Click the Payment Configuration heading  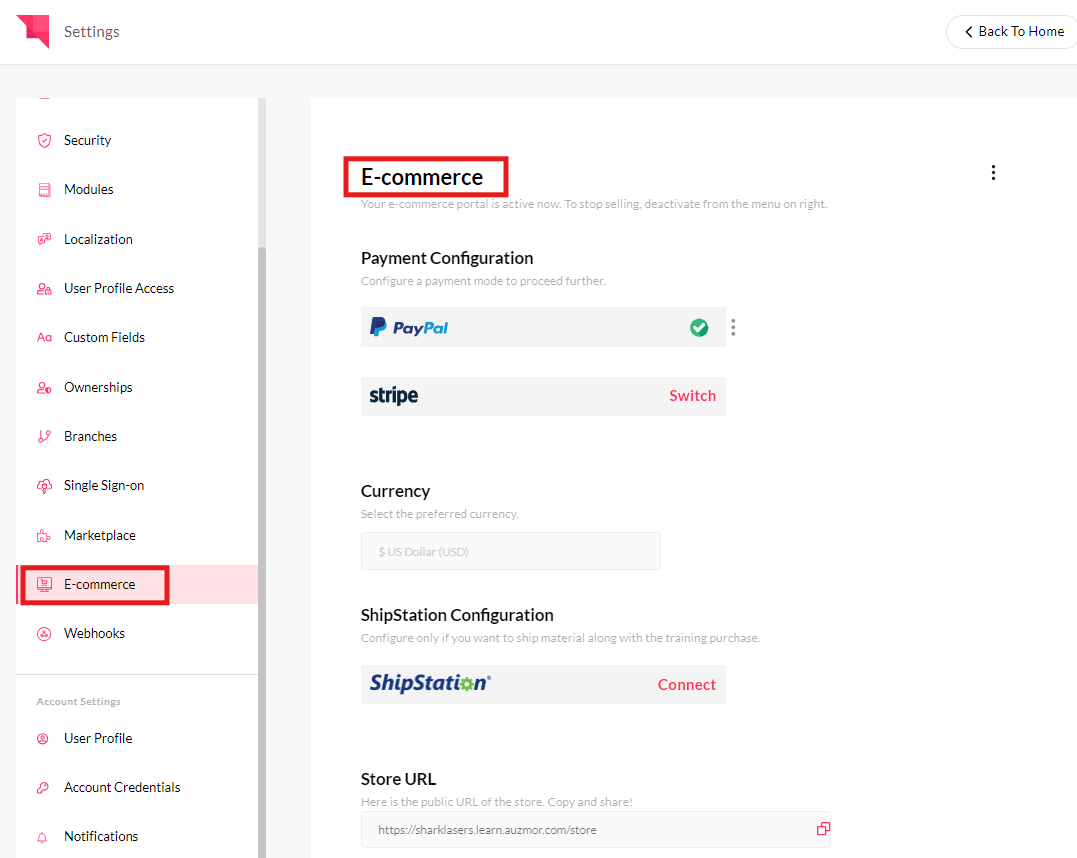pos(447,258)
